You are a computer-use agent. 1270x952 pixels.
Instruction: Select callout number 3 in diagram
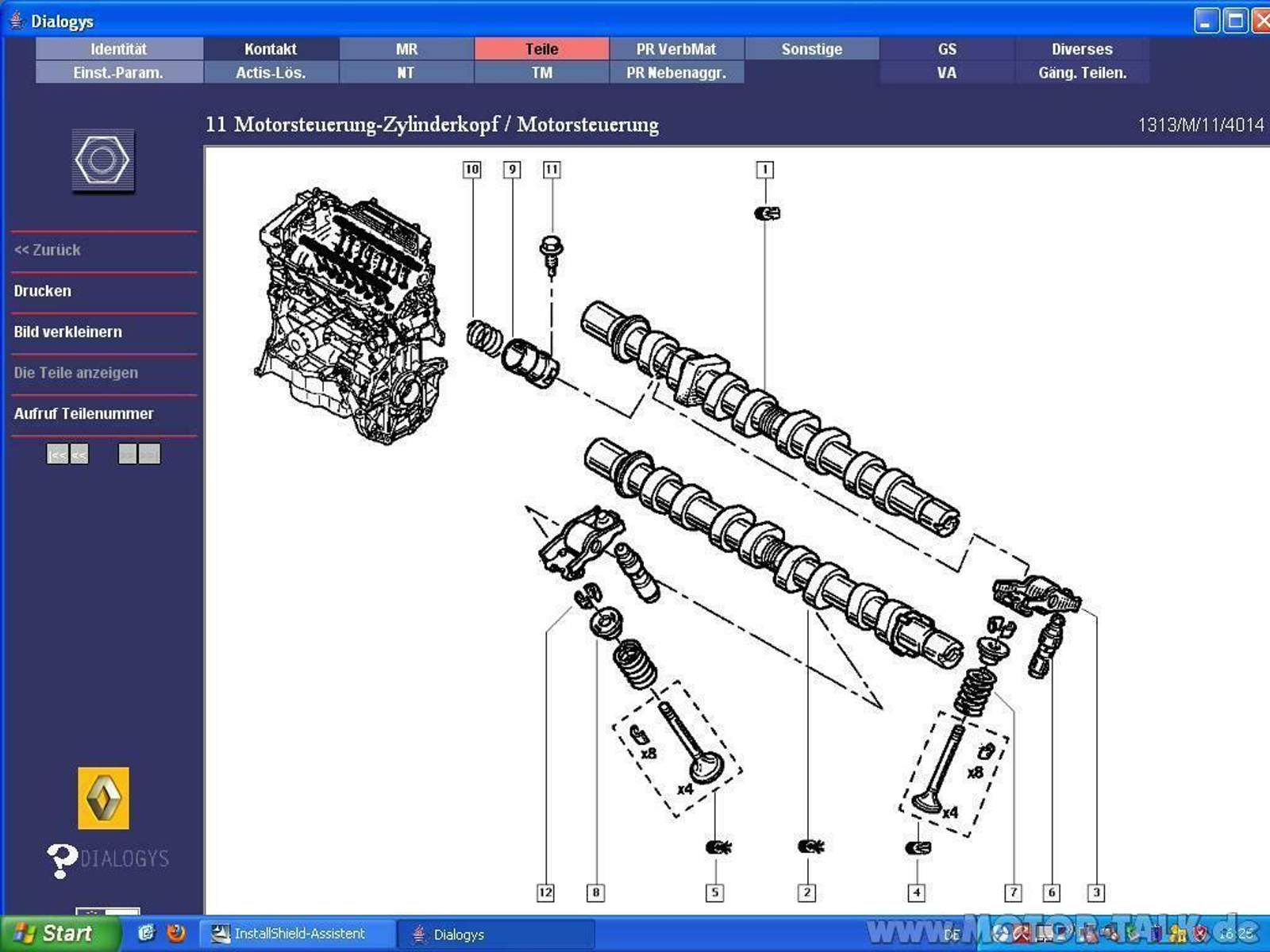coord(1096,892)
